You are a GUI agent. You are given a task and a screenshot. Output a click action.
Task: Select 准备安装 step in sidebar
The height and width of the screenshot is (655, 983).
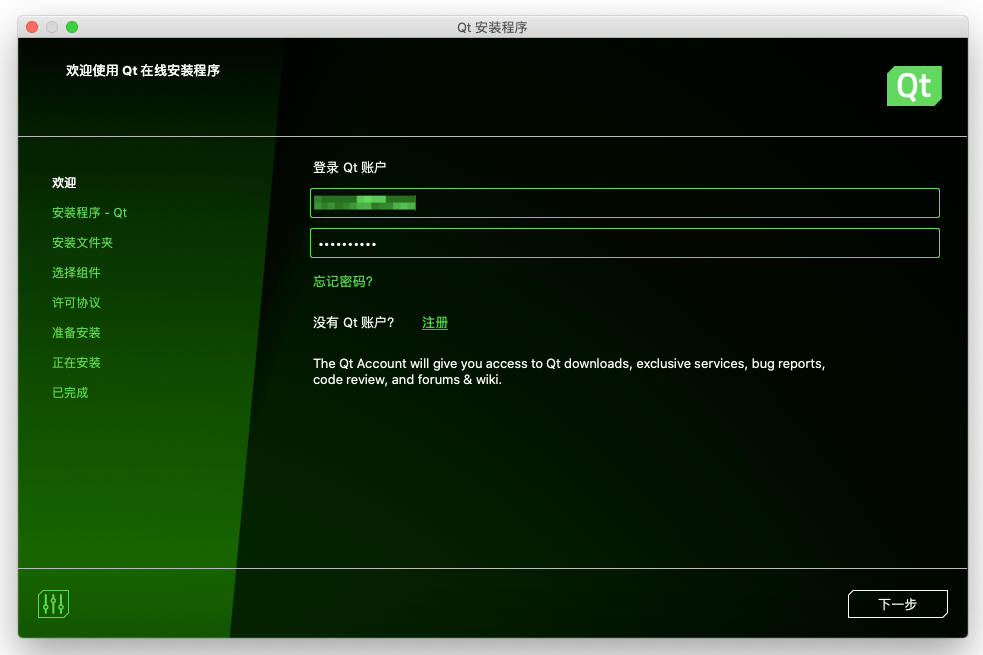point(76,333)
